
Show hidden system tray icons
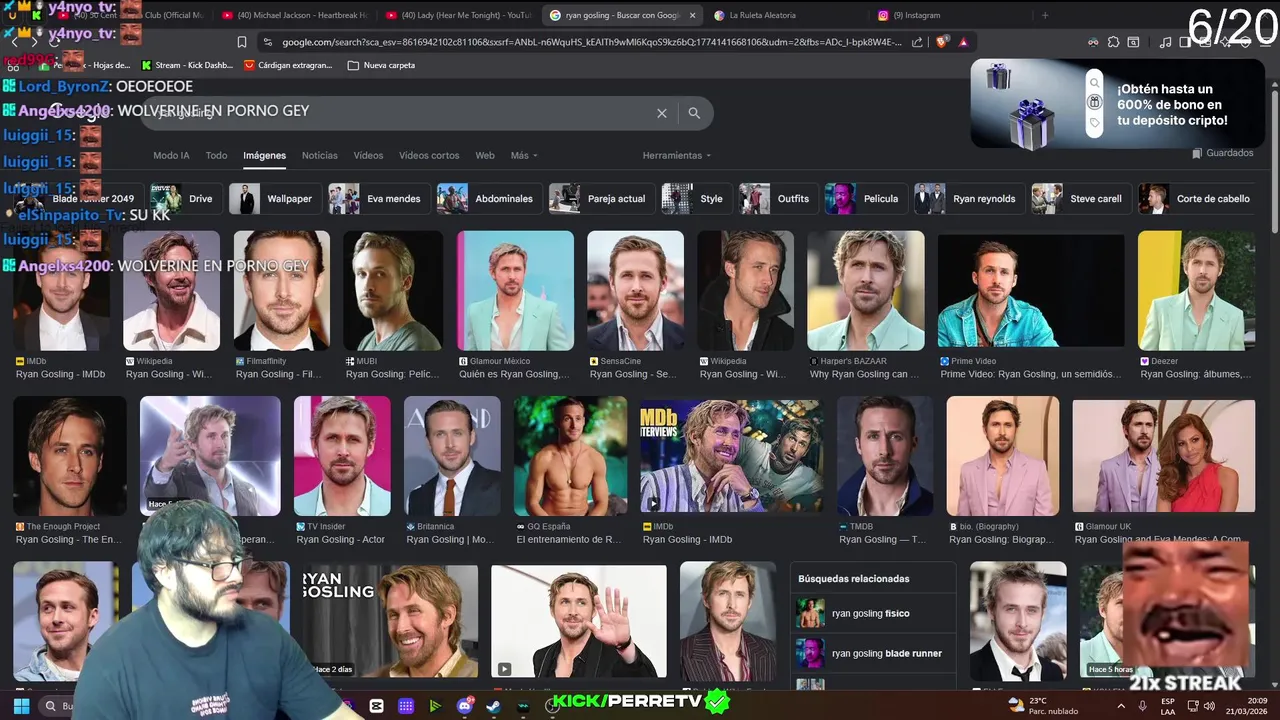tap(1120, 706)
